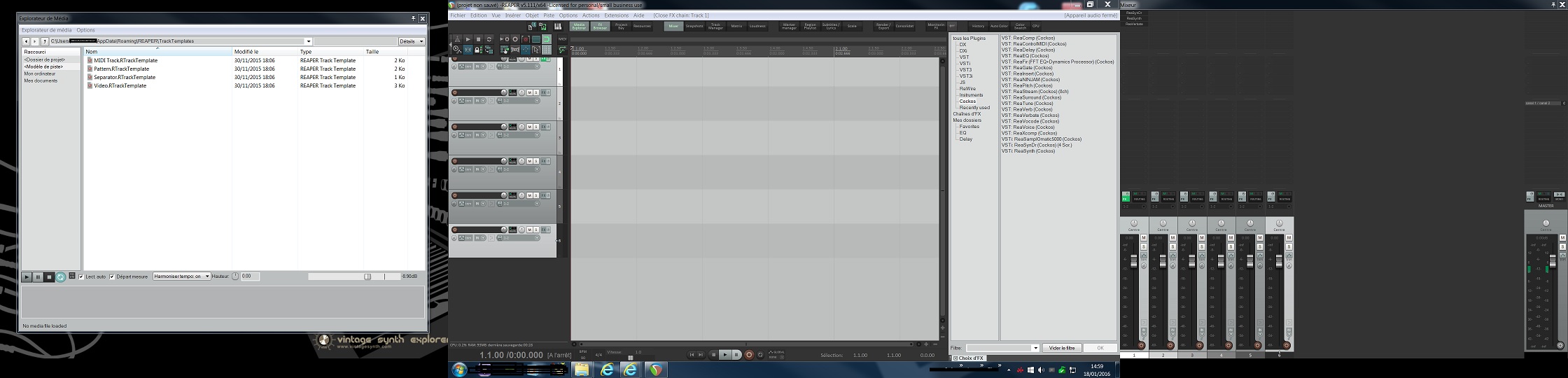Play from the bottom transport bar
Viewport: 1568px width, 378px height.
coord(725,355)
